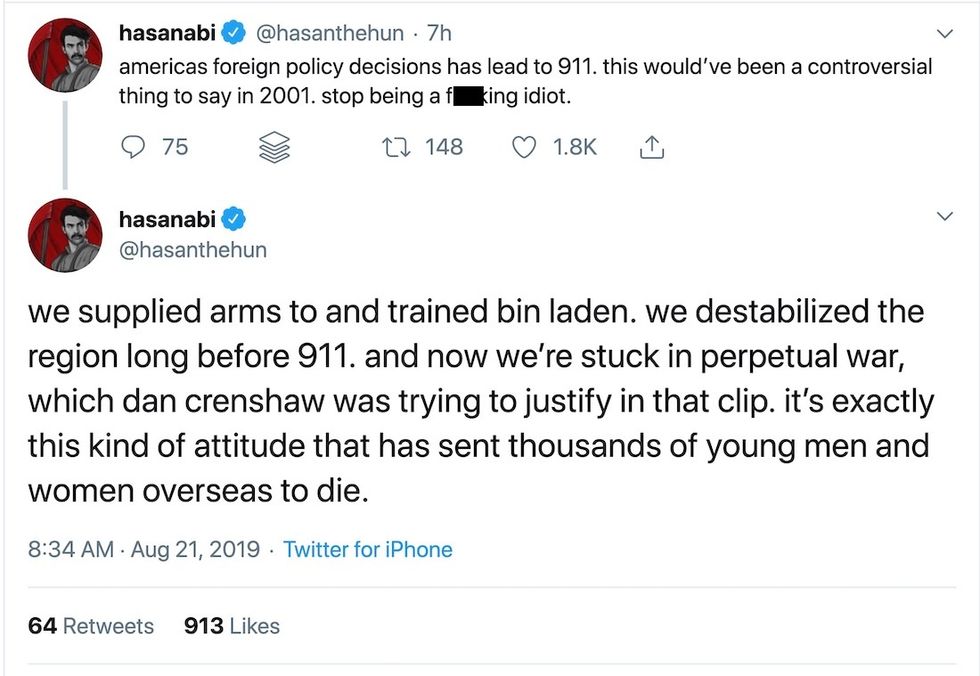Click the 7h timestamp of first tweet
This screenshot has width=980, height=676.
(x=439, y=33)
